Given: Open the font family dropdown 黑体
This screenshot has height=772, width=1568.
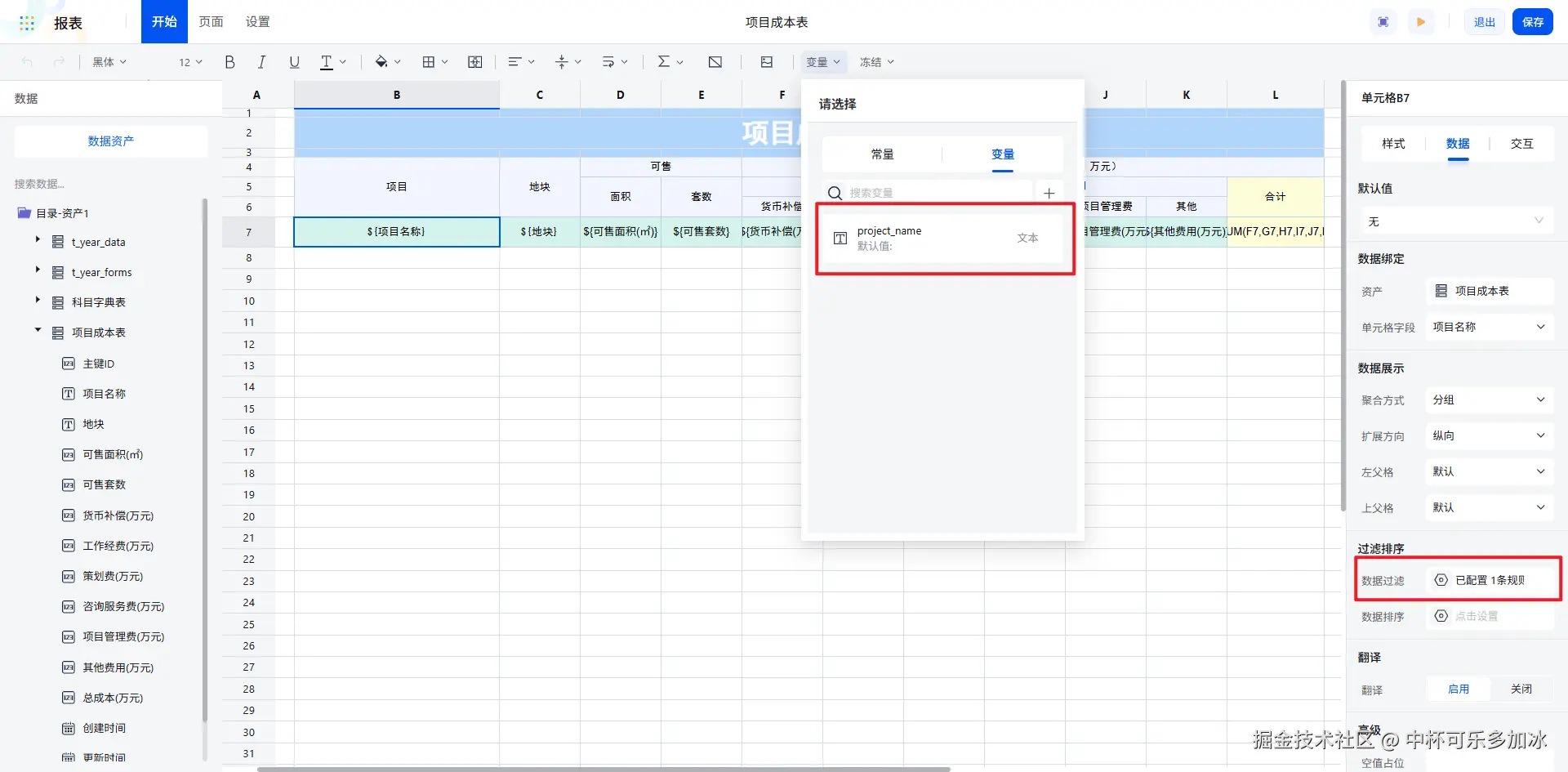Looking at the screenshot, I should (109, 62).
